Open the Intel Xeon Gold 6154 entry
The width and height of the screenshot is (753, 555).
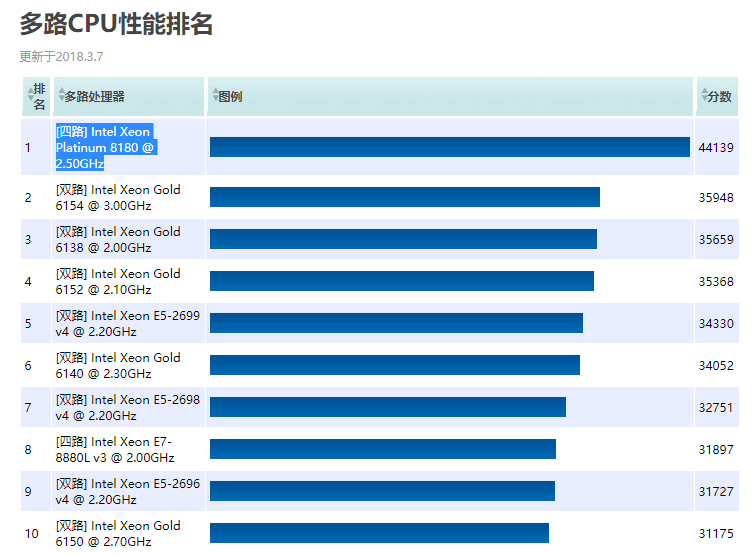(x=118, y=197)
